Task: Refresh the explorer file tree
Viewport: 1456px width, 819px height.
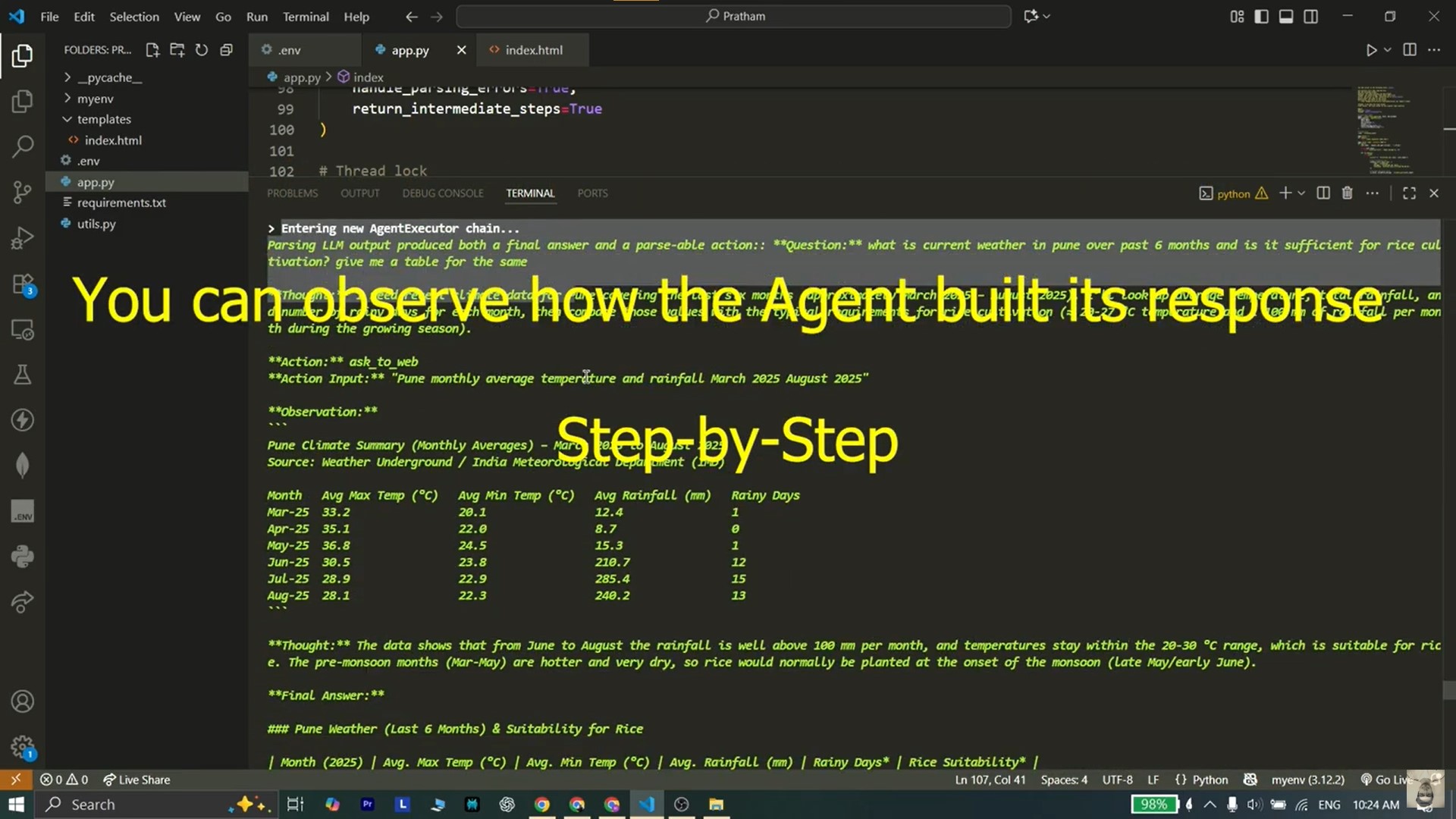Action: 201,50
